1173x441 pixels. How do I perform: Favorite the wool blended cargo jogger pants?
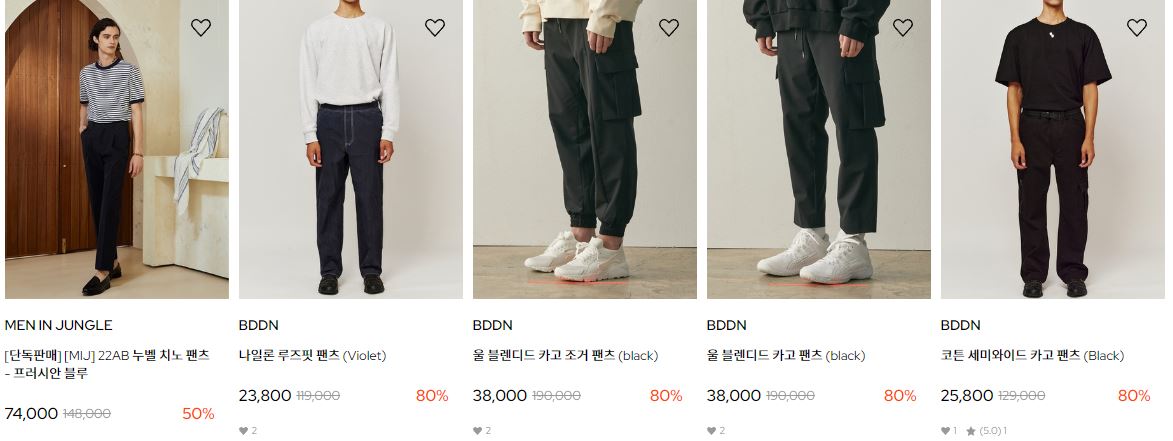tap(669, 28)
